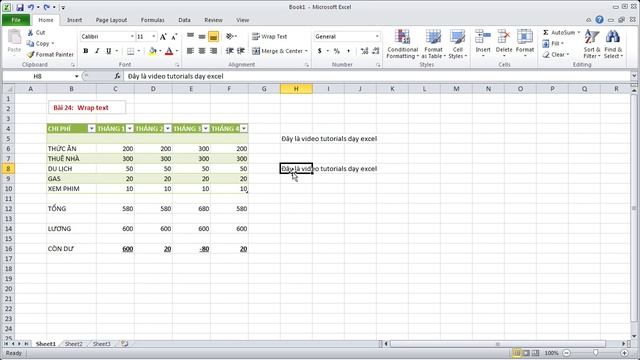The width and height of the screenshot is (640, 360).
Task: Decrease font size with the small A
Action: click(174, 37)
